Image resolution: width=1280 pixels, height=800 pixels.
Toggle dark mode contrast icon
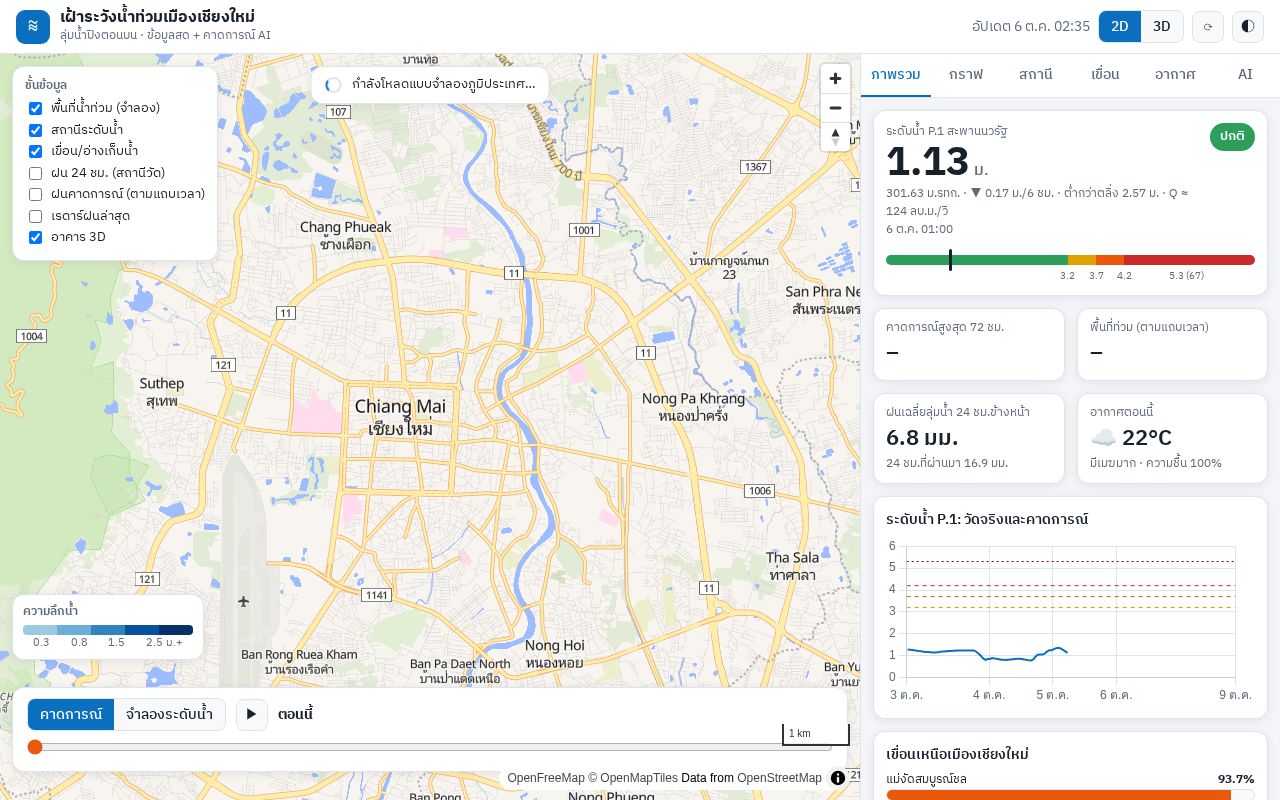pos(1248,27)
